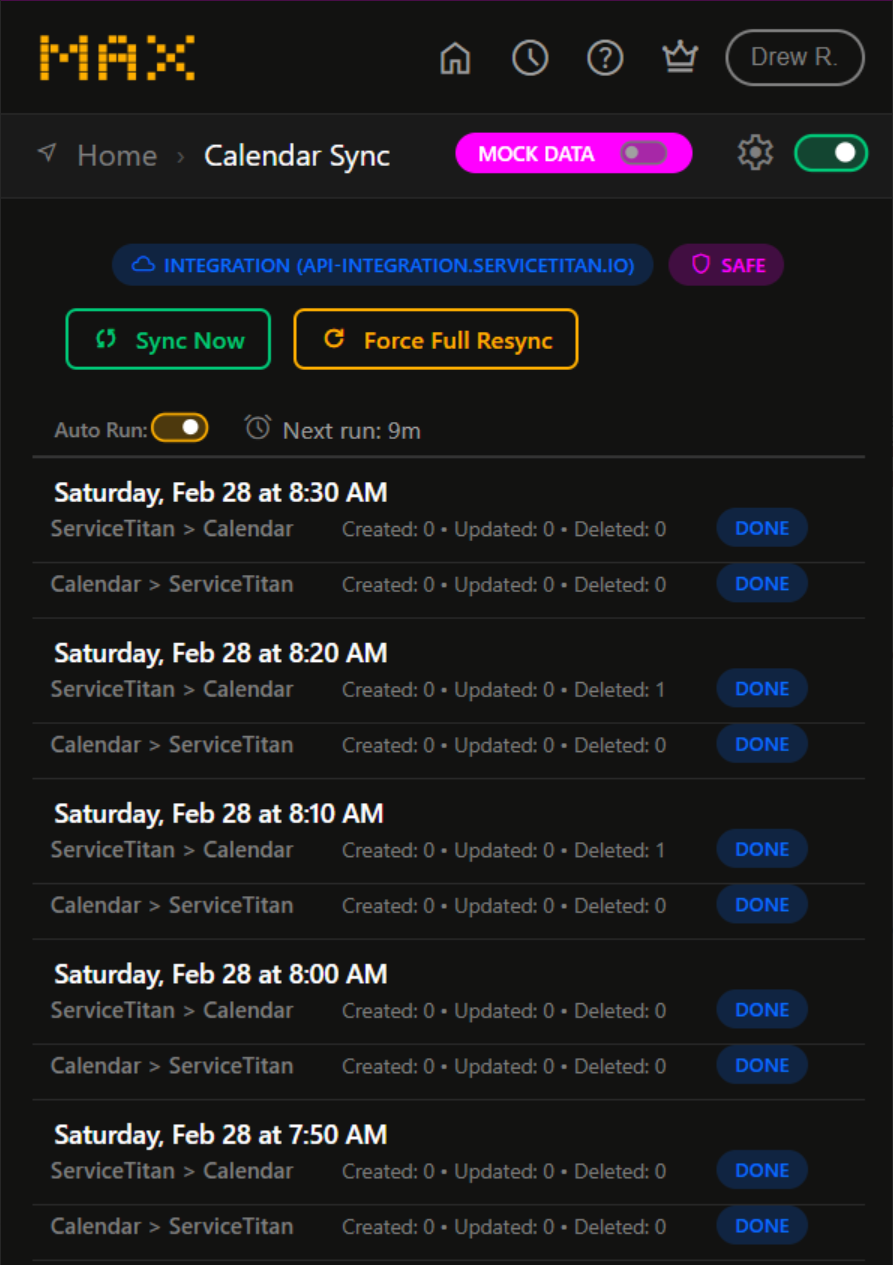Screen dimensions: 893x1265
Task: Click the SAFE status badge
Action: [726, 264]
